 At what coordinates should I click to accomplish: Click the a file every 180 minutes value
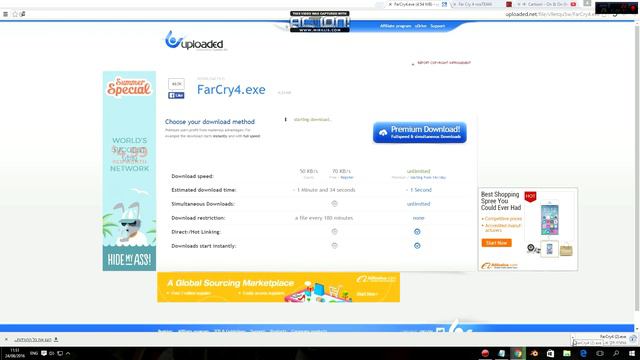tap(324, 218)
